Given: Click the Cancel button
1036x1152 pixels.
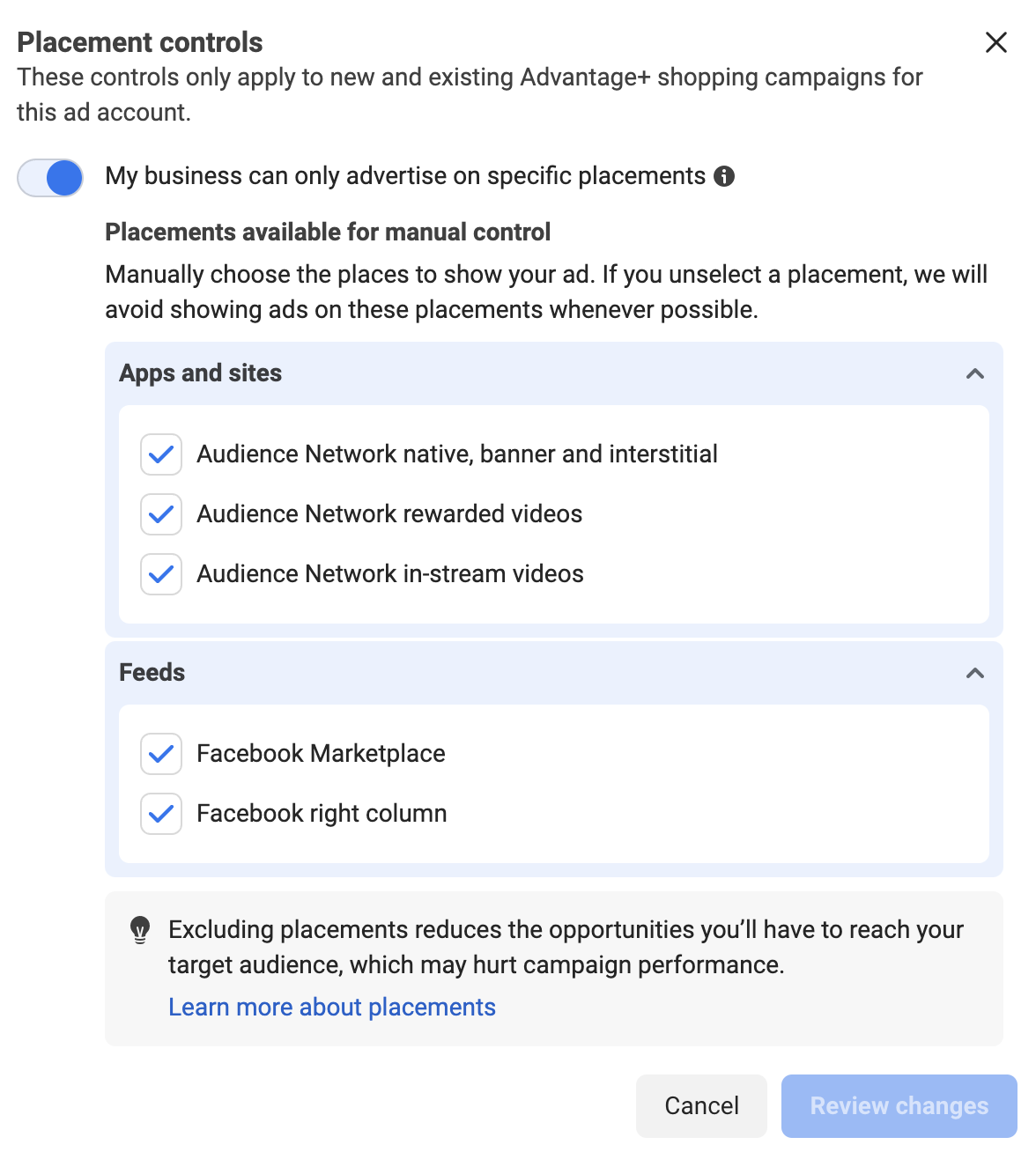Looking at the screenshot, I should [701, 1106].
